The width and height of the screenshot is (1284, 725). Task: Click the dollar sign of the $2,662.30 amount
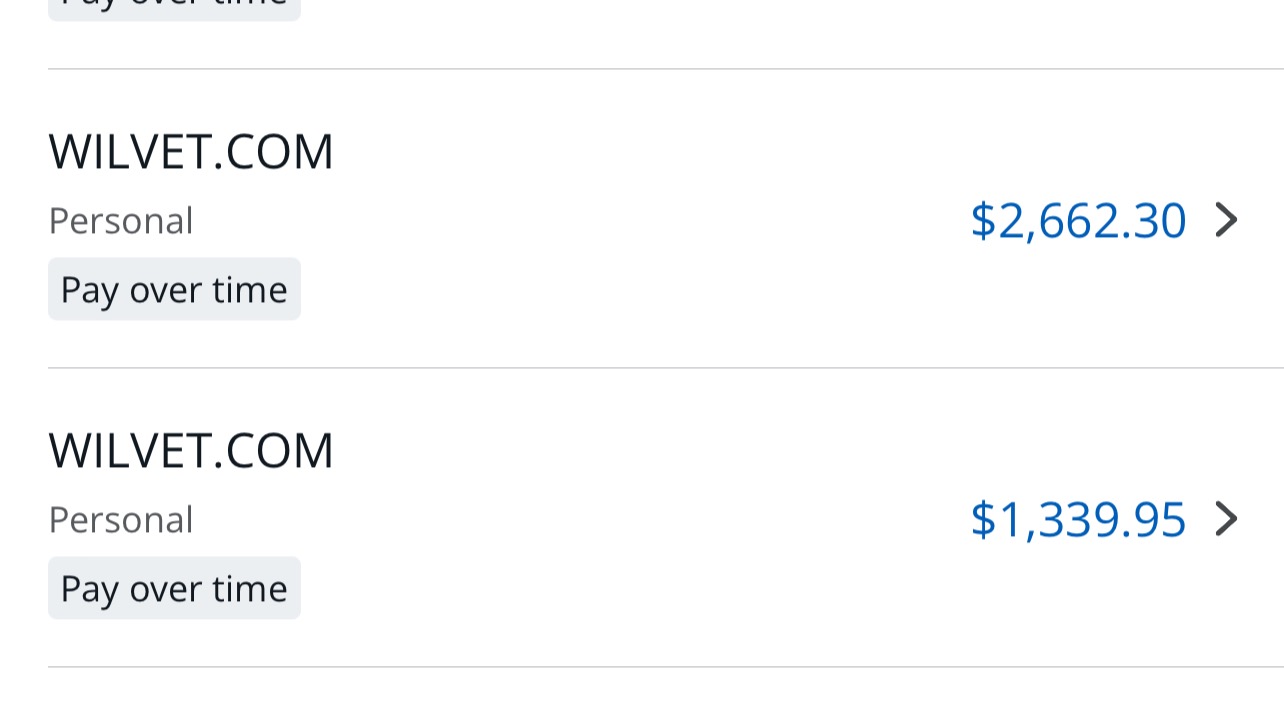click(x=983, y=220)
